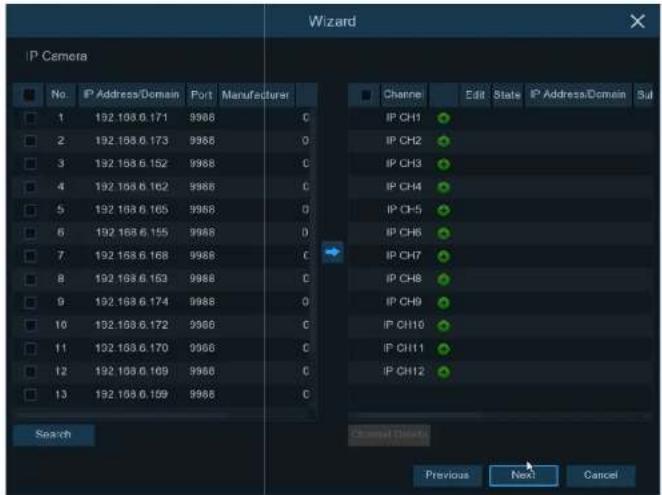The image size is (662, 495).
Task: Click row number 10 in camera list
Action: [x=61, y=325]
